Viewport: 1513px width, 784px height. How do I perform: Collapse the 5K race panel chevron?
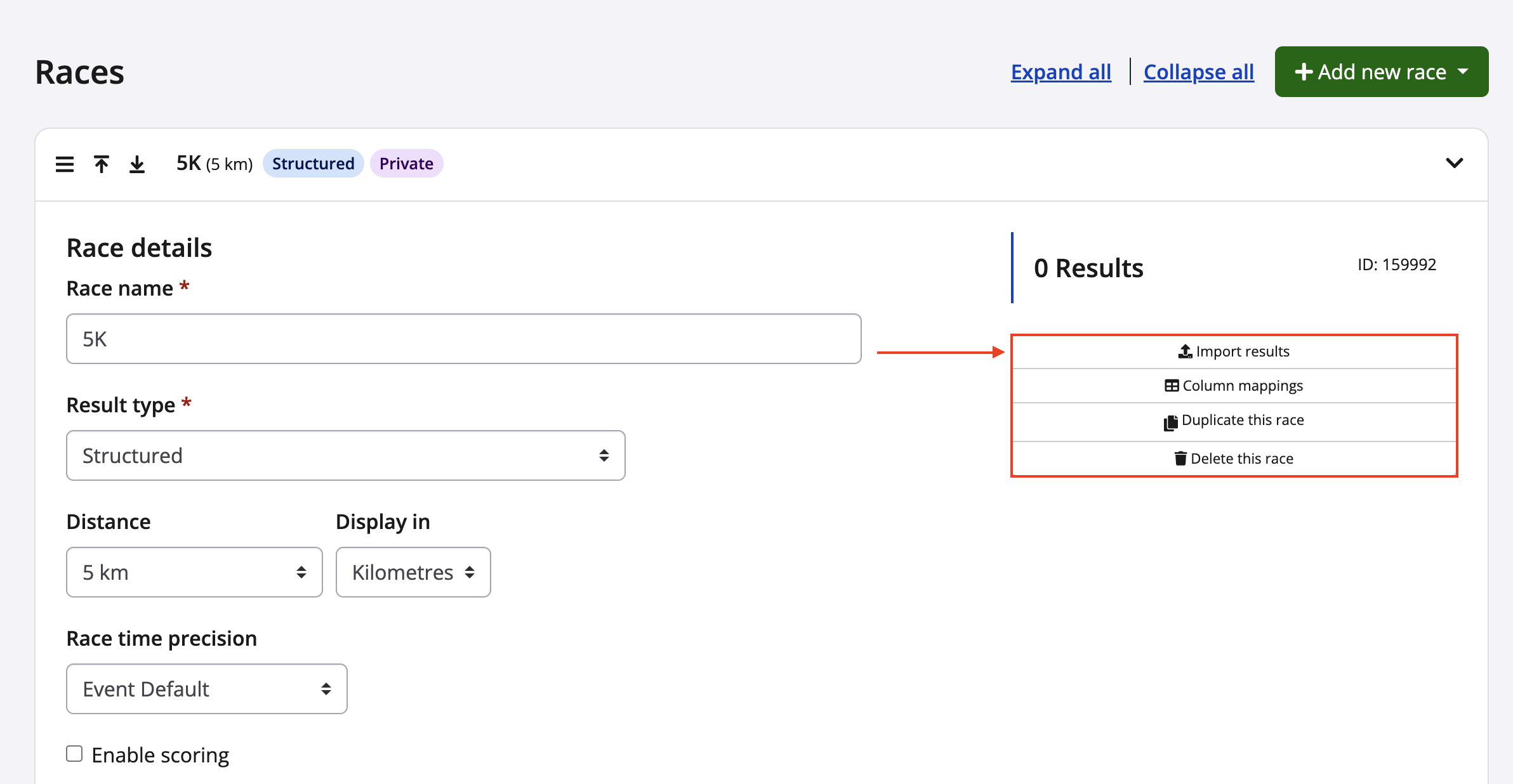pyautogui.click(x=1454, y=163)
